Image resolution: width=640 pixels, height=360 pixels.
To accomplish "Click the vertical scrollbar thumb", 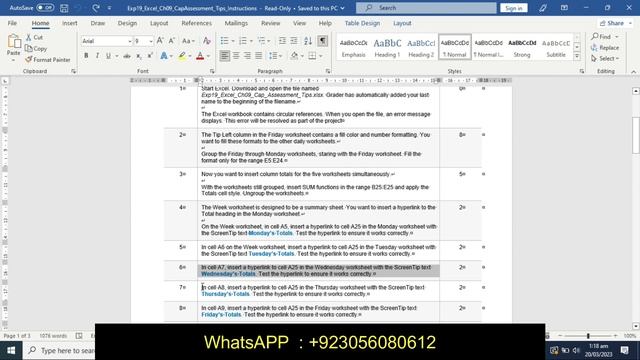I will point(636,135).
